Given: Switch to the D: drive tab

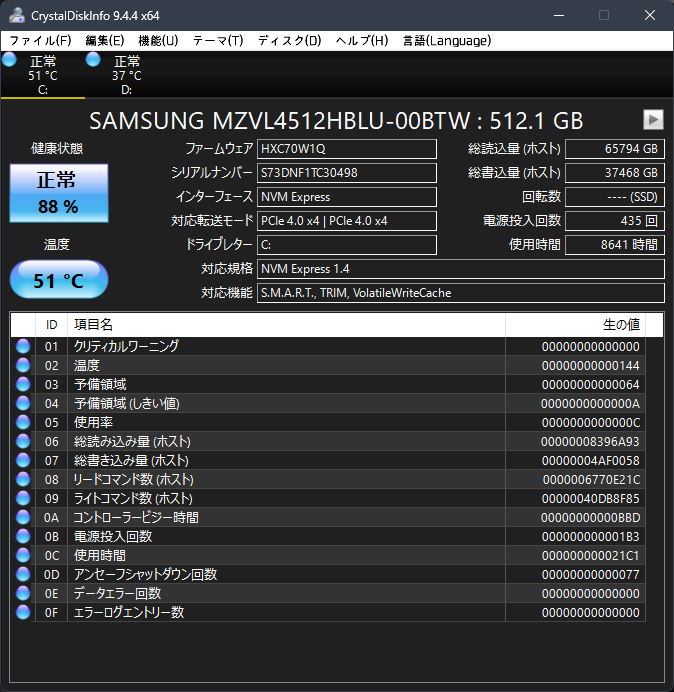Looking at the screenshot, I should click(126, 75).
